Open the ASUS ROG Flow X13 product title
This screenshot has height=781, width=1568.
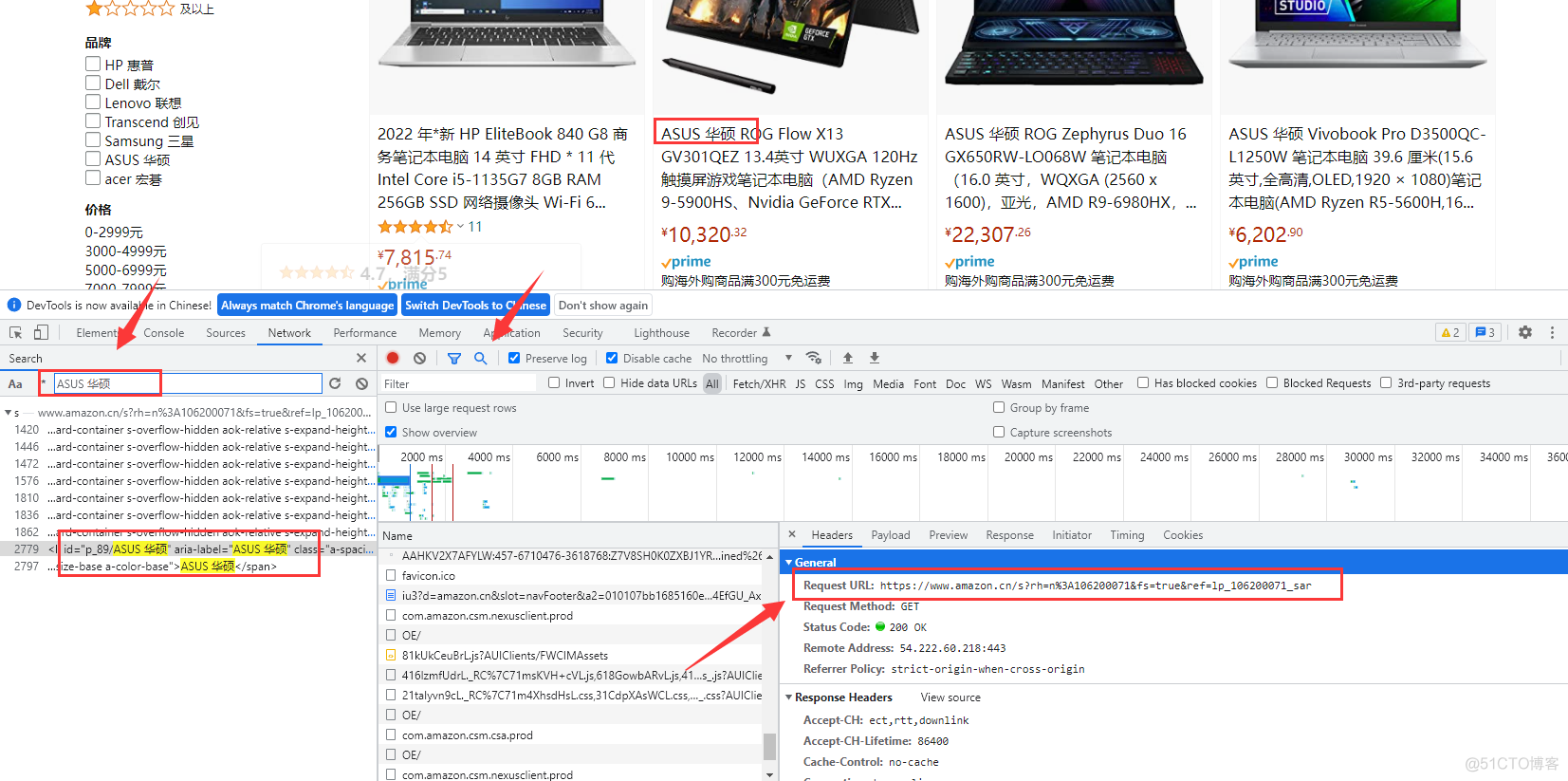point(789,168)
